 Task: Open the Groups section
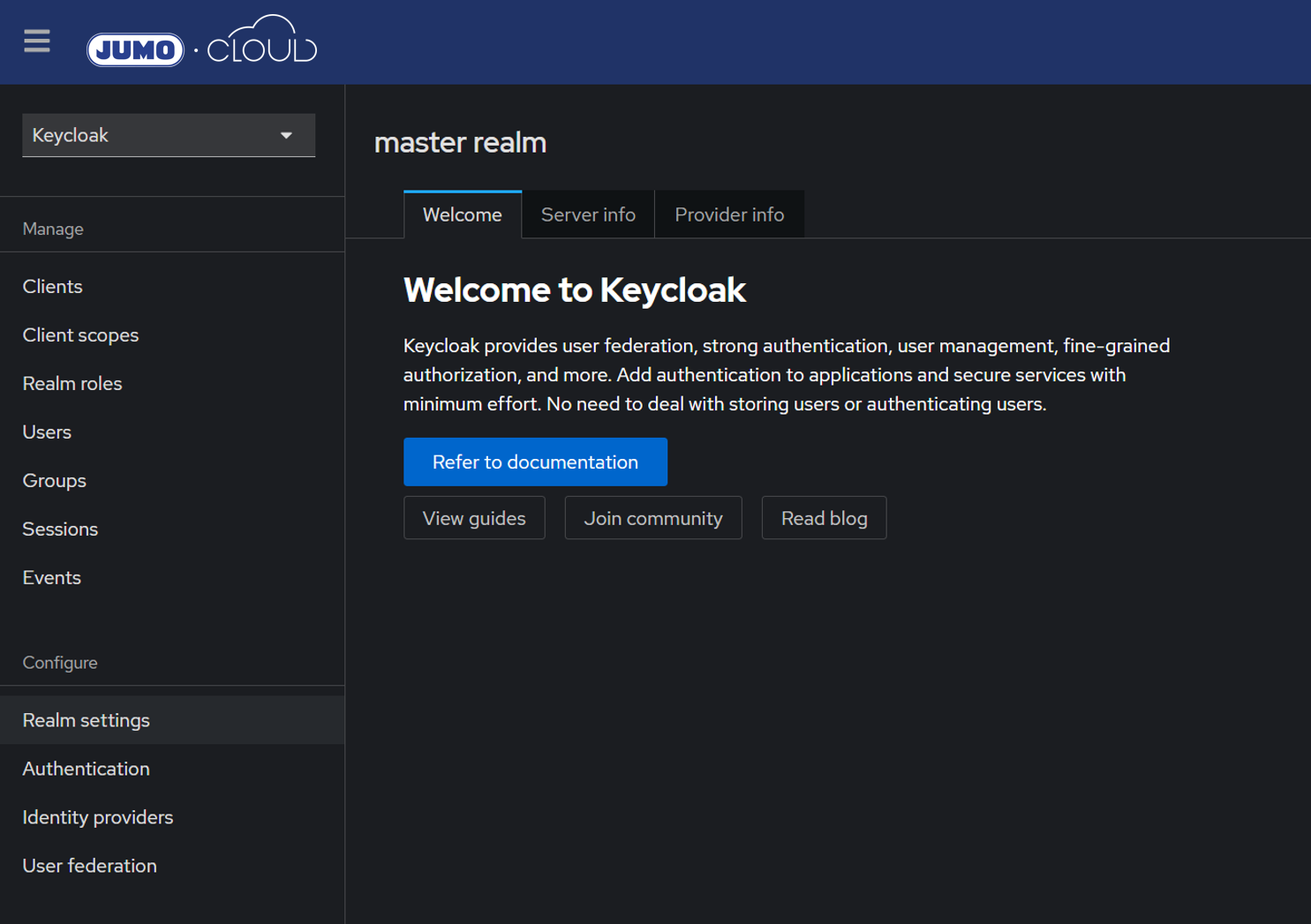54,481
